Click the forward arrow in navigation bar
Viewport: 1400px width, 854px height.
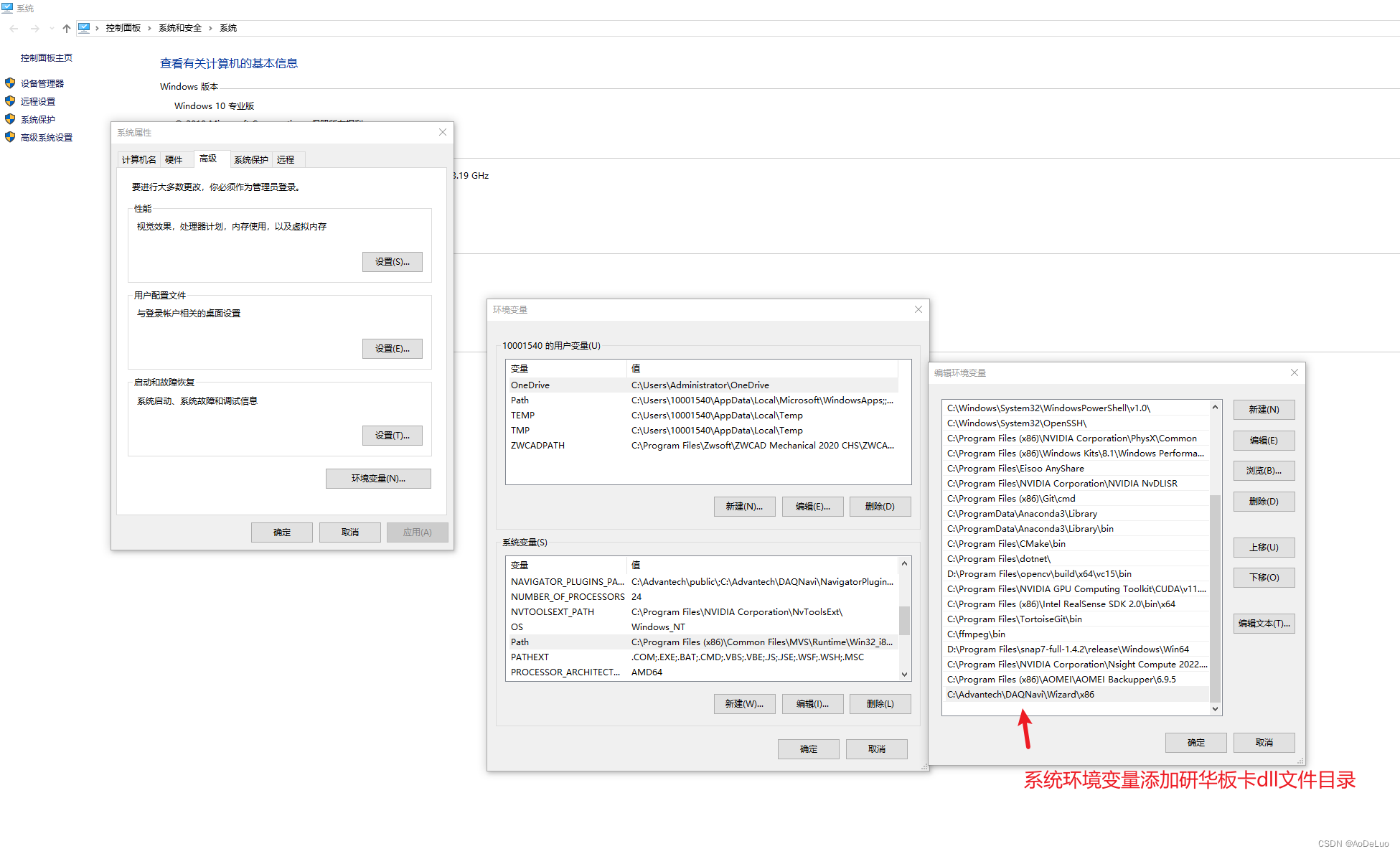point(34,29)
